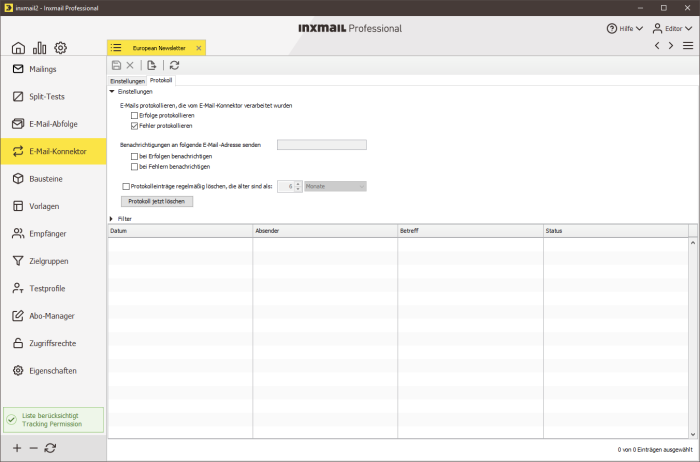Decrease the months value with down arrow
The image size is (700, 462).
point(298,189)
